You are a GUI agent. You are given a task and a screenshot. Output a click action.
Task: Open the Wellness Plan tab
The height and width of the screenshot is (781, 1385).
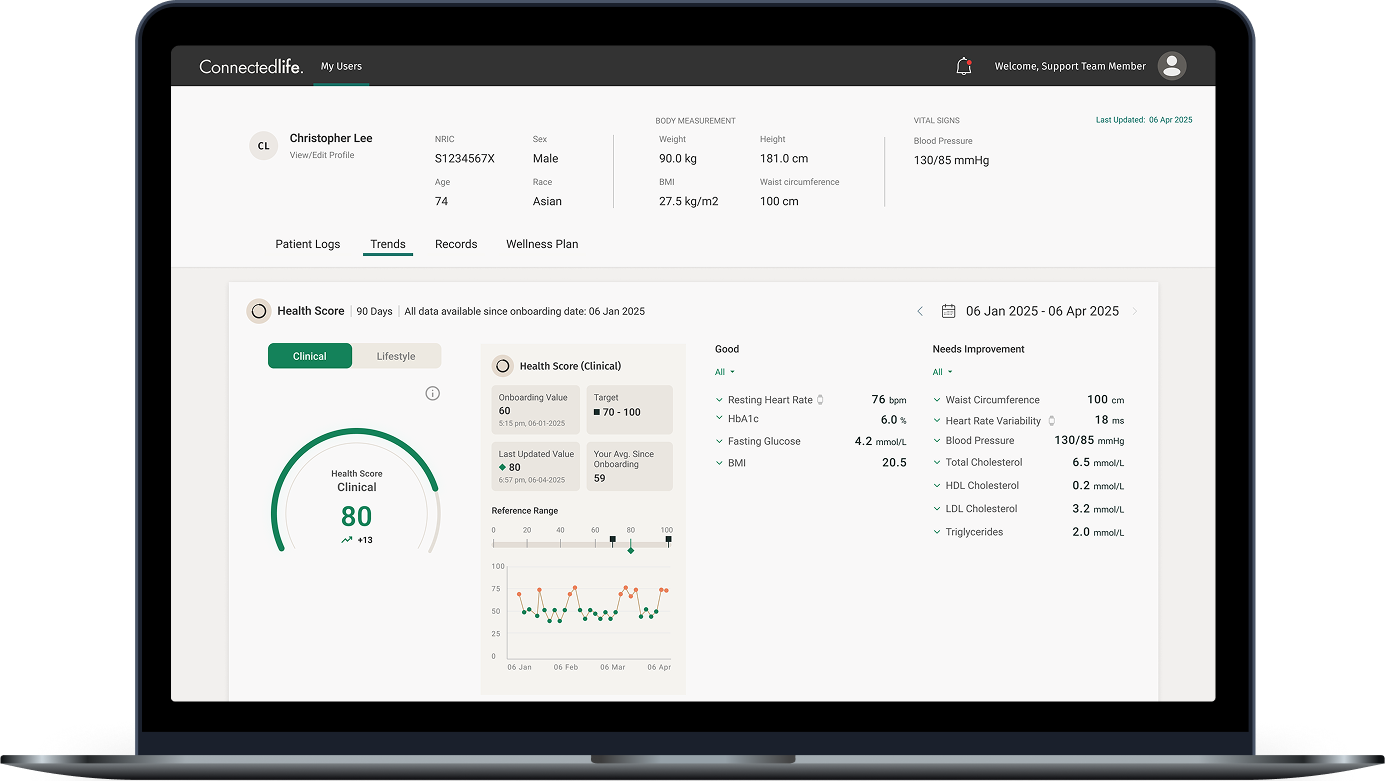[x=542, y=244]
